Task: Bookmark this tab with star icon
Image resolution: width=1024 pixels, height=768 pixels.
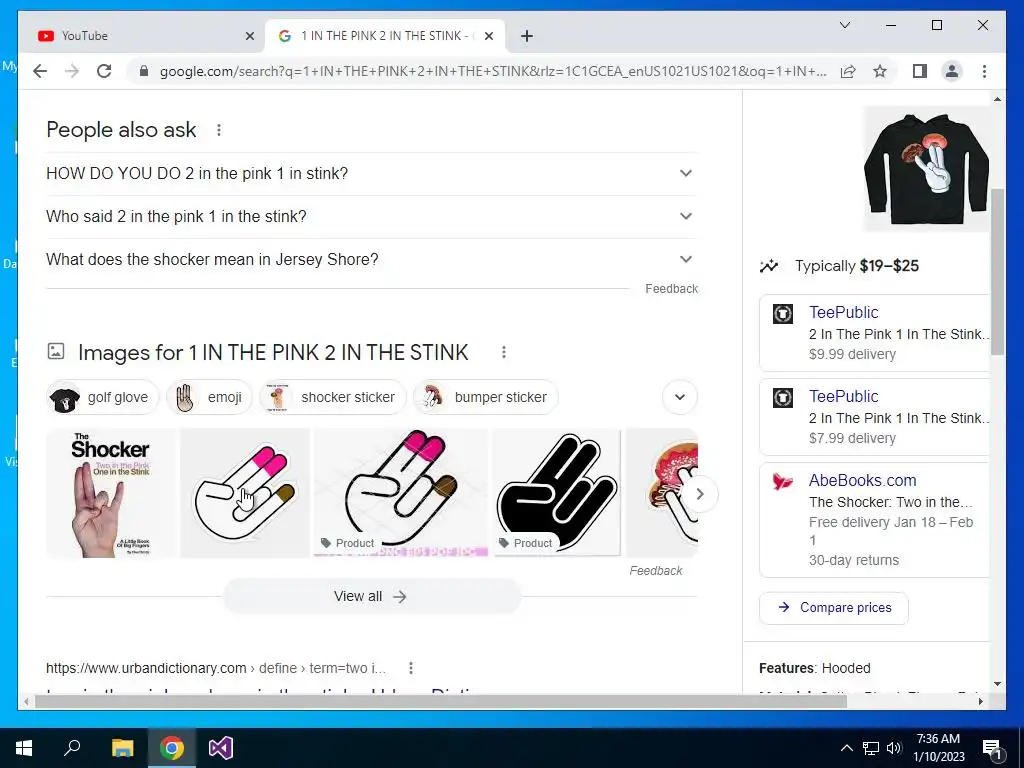Action: [x=880, y=71]
